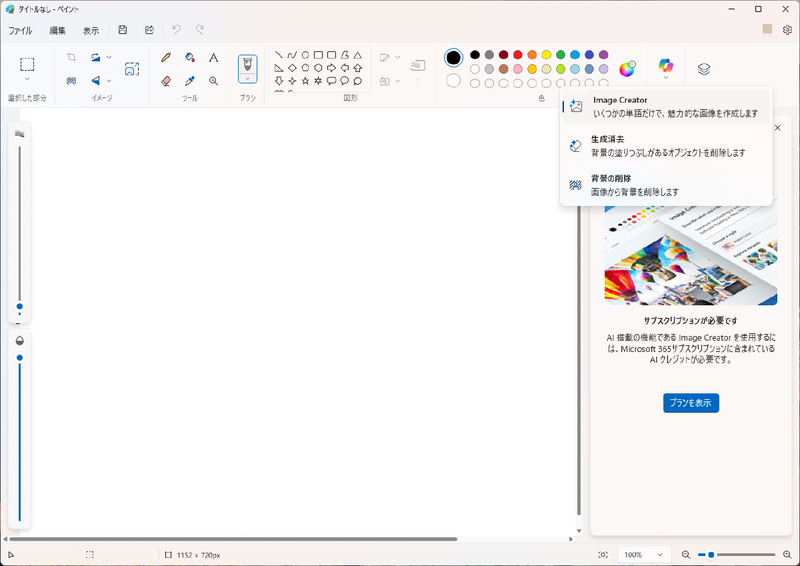Open the shape outline dropdown
This screenshot has width=800, height=566.
point(390,57)
